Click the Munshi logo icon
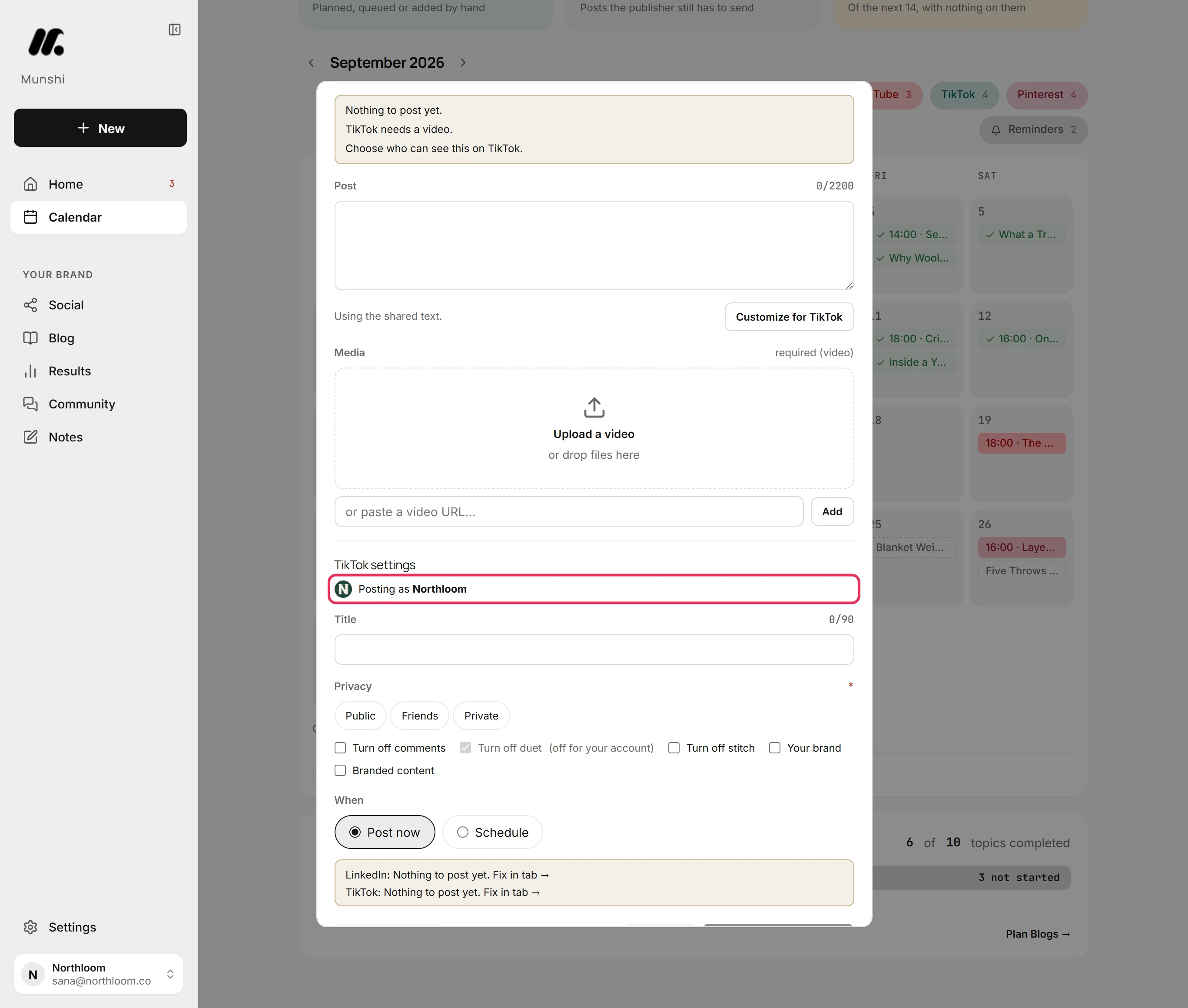 point(46,42)
